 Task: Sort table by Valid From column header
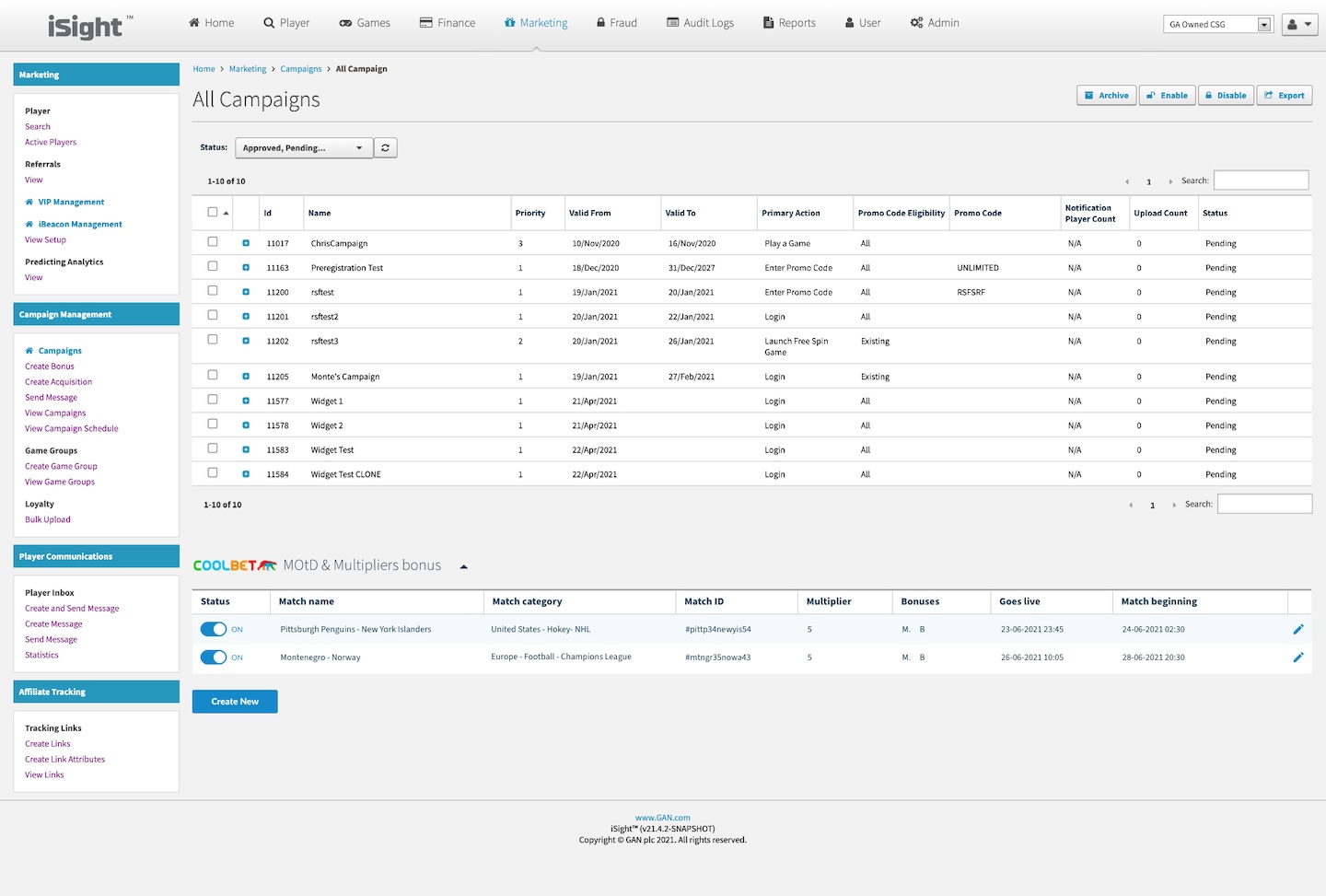click(590, 213)
